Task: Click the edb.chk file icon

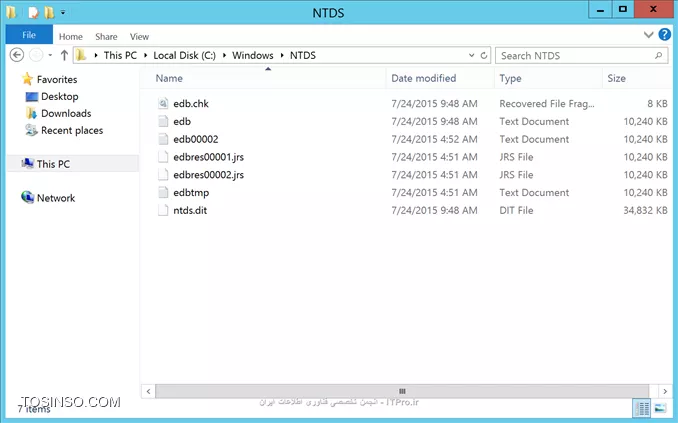Action: click(163, 103)
